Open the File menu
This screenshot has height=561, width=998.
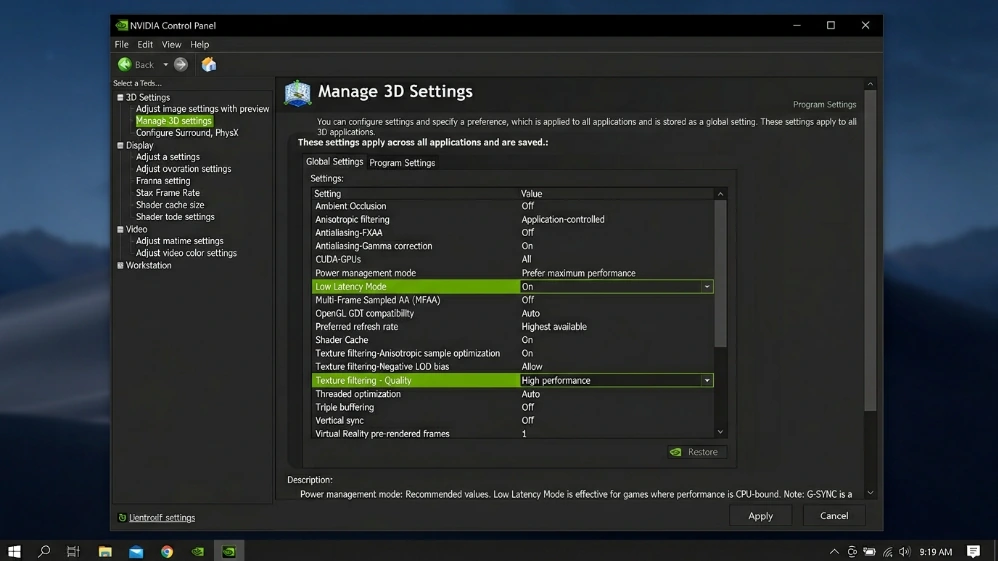coord(122,45)
